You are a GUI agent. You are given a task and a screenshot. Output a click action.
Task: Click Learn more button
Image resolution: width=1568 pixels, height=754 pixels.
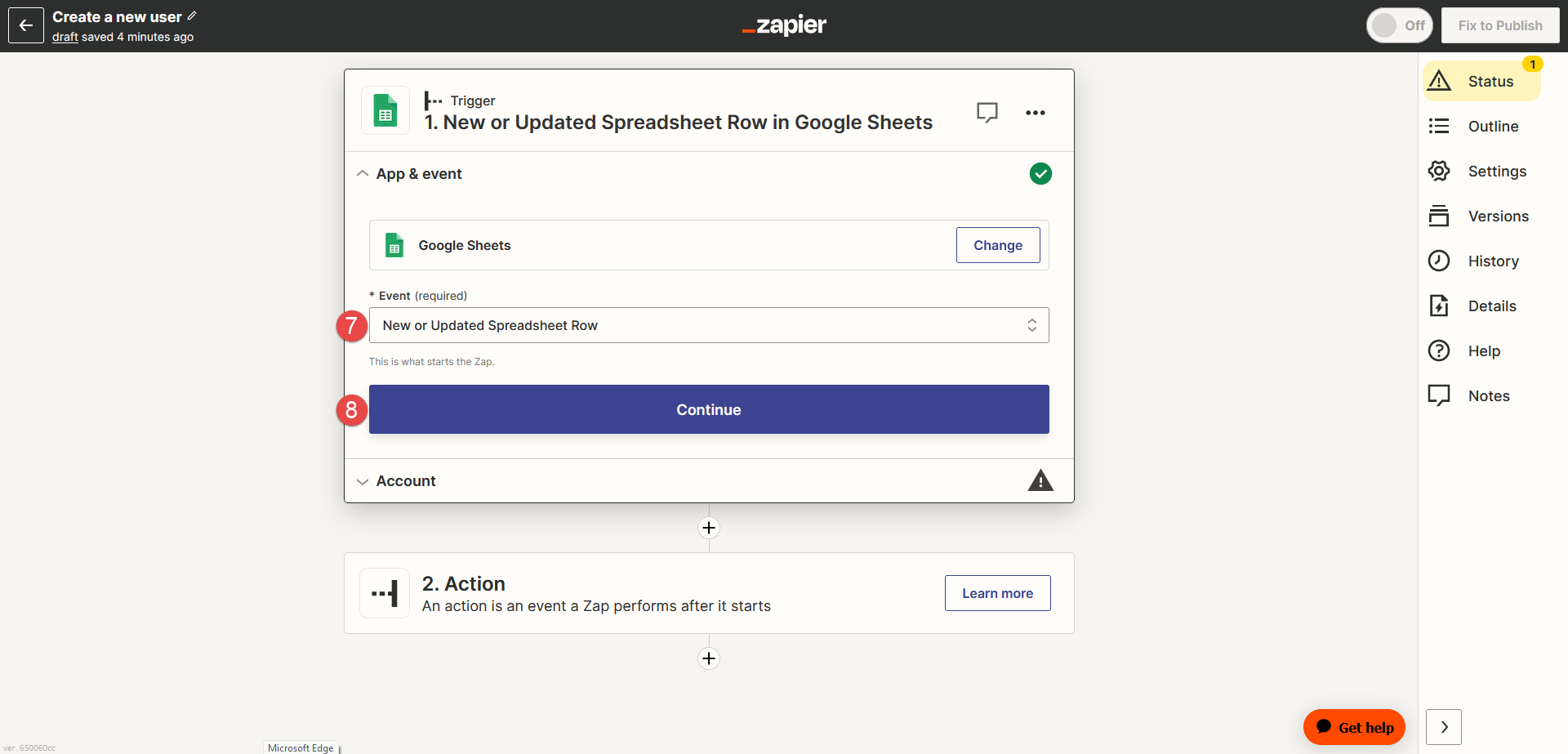(998, 593)
